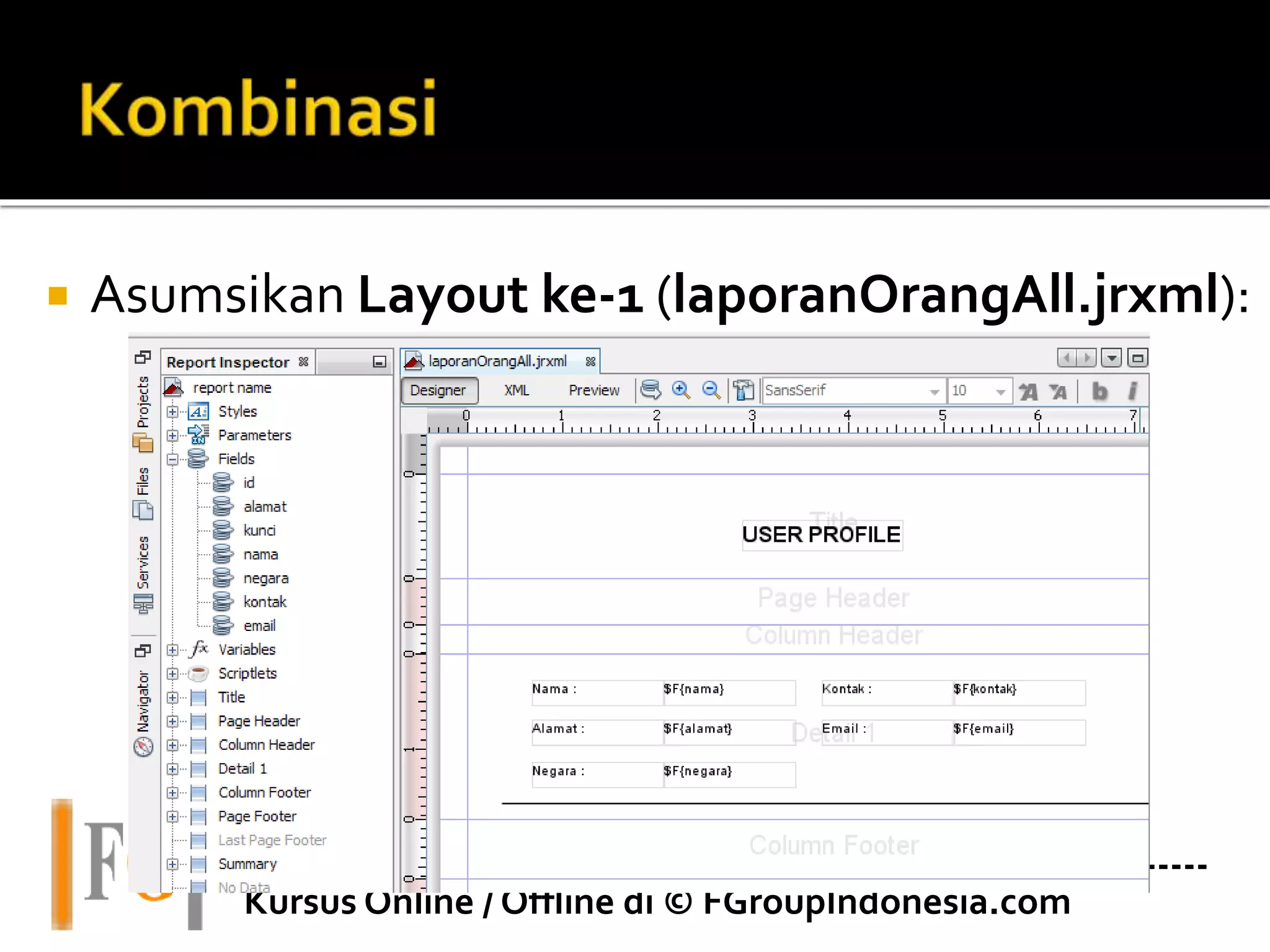Image resolution: width=1270 pixels, height=952 pixels.
Task: Toggle bold text formatting
Action: click(x=1099, y=391)
